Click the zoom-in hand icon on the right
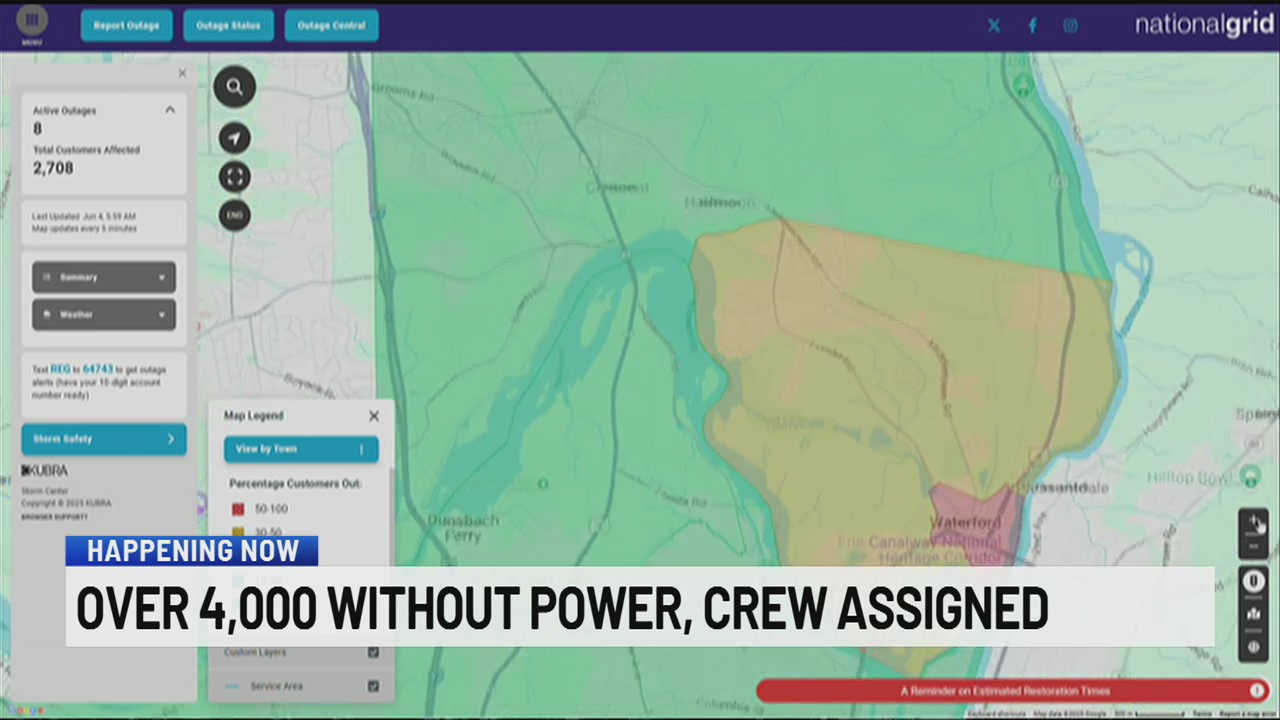The height and width of the screenshot is (720, 1280). click(x=1254, y=522)
